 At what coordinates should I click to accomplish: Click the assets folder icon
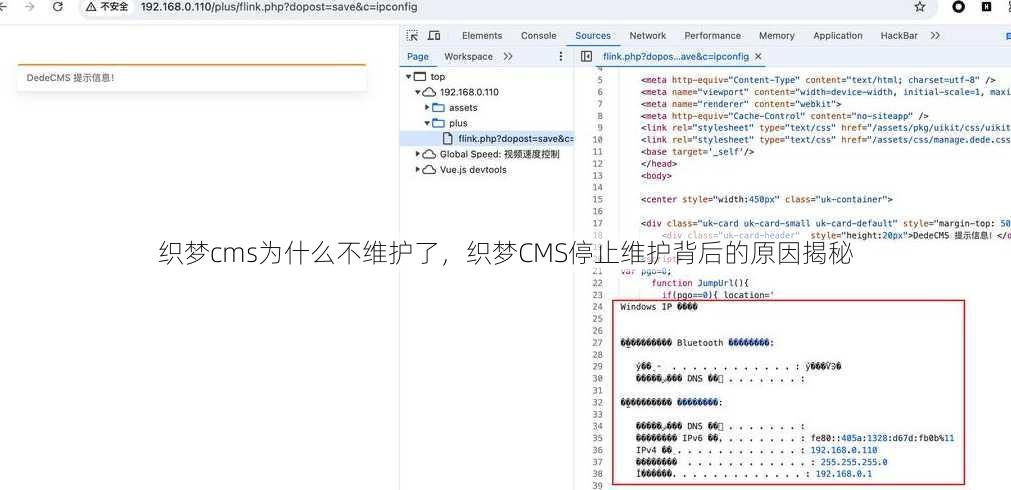pos(438,108)
